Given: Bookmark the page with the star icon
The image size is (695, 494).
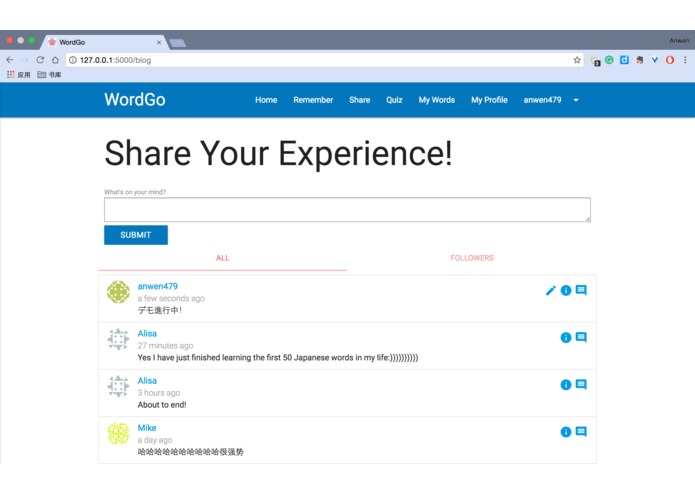Looking at the screenshot, I should point(577,60).
